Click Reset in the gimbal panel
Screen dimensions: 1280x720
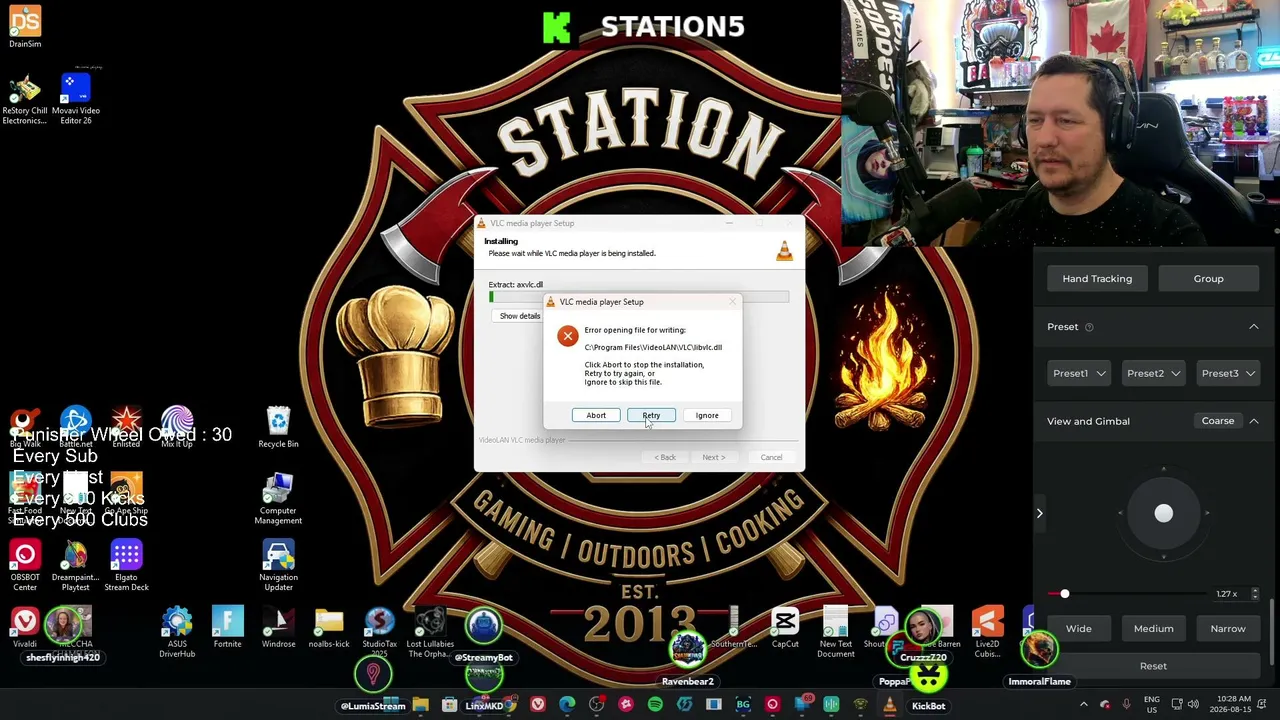click(1153, 666)
